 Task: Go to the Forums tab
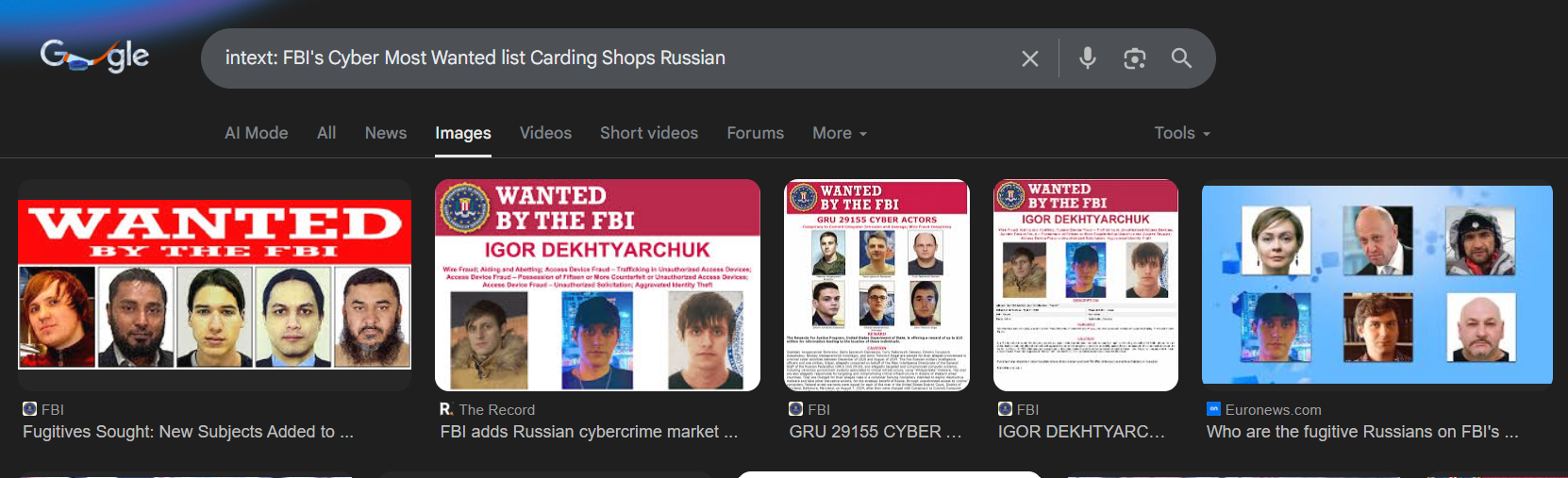coord(755,133)
